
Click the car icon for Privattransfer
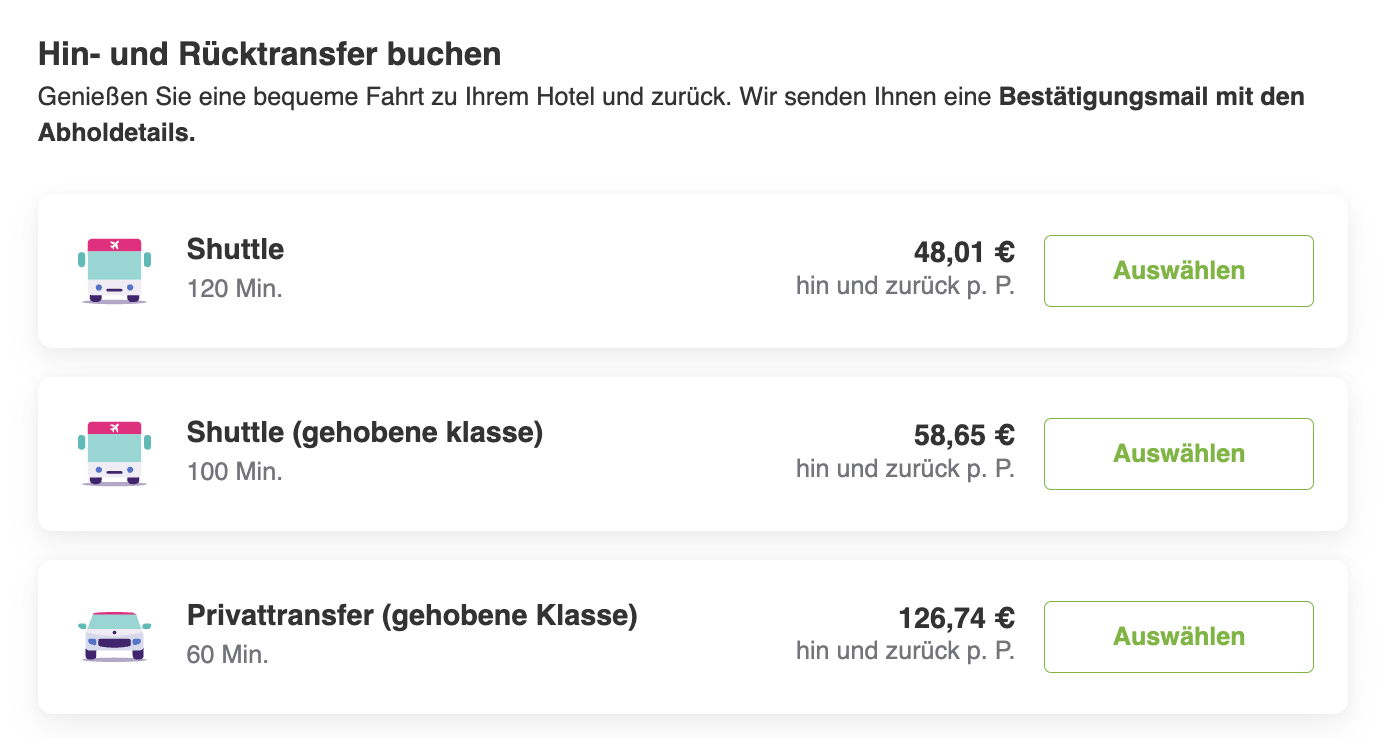click(x=114, y=635)
